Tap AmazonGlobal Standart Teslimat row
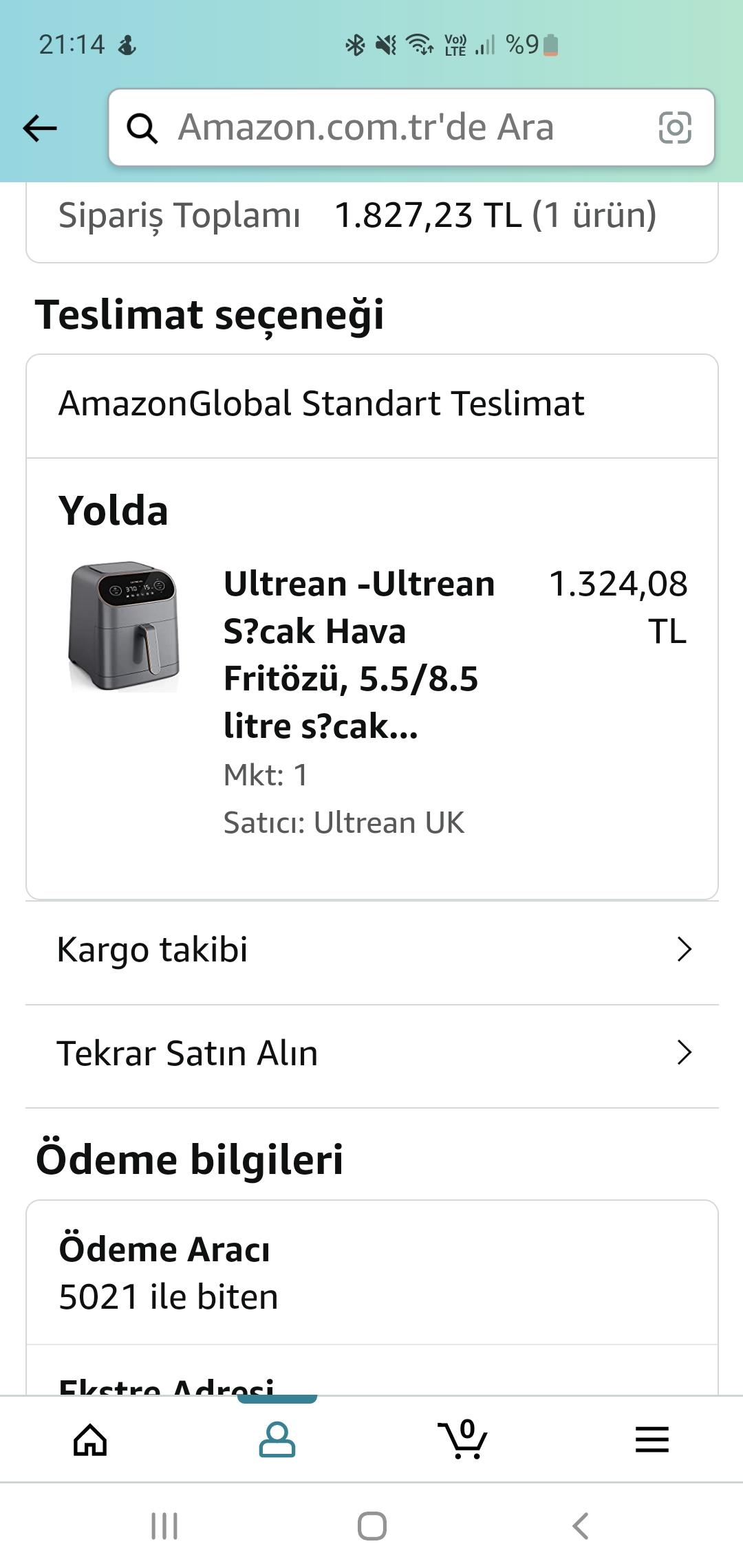The width and height of the screenshot is (743, 1568). click(x=321, y=404)
